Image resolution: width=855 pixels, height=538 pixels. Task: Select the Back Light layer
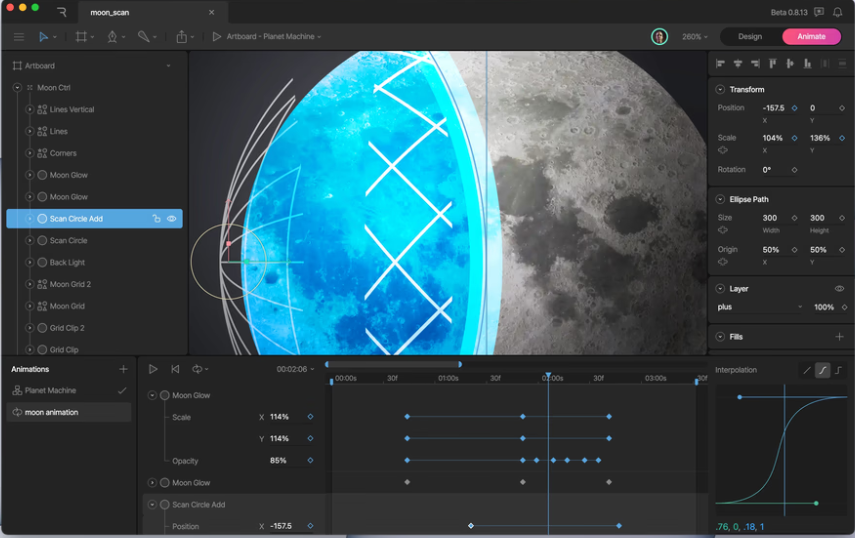tap(67, 262)
